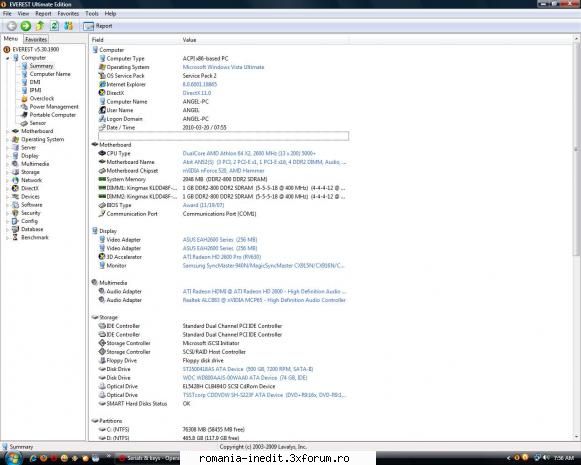Select DMI in the tree
Screen dimensions: 581x465
point(35,82)
